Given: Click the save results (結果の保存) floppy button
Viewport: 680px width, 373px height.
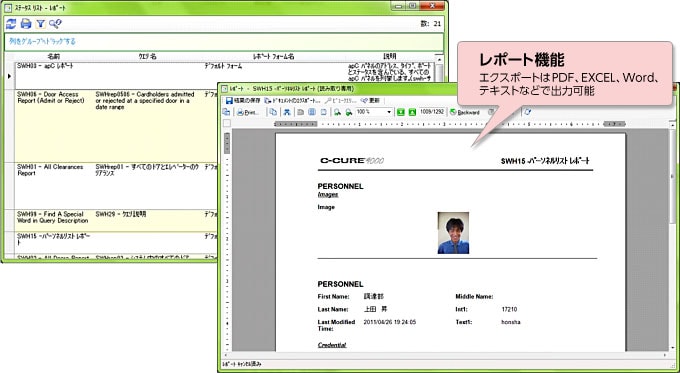Looking at the screenshot, I should pyautogui.click(x=243, y=101).
